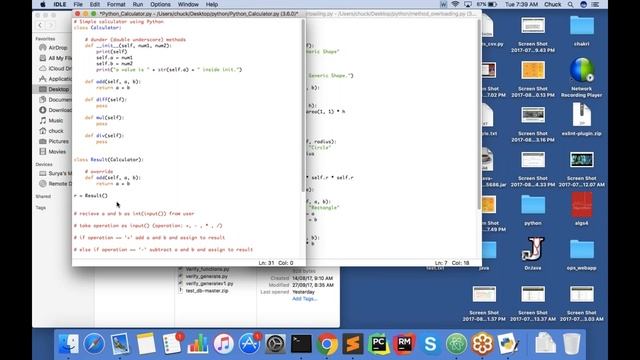The width and height of the screenshot is (640, 360).
Task: Click Finder forward navigation arrow
Action: (x=51, y=25)
